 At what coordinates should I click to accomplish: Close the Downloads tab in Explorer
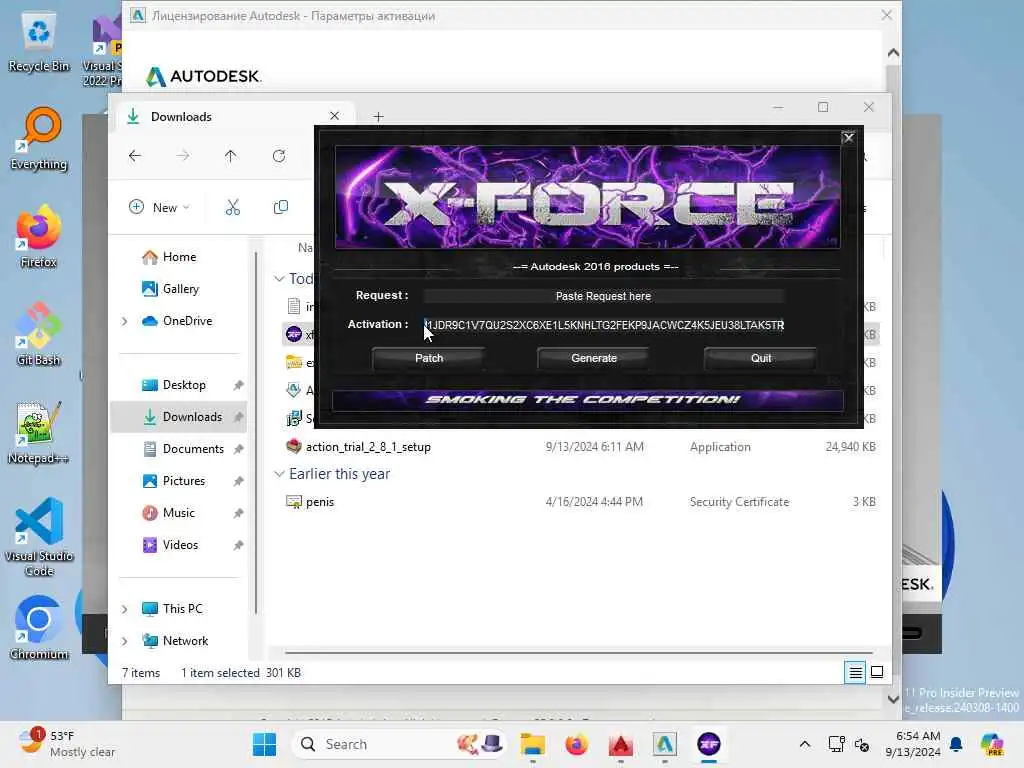click(x=334, y=116)
